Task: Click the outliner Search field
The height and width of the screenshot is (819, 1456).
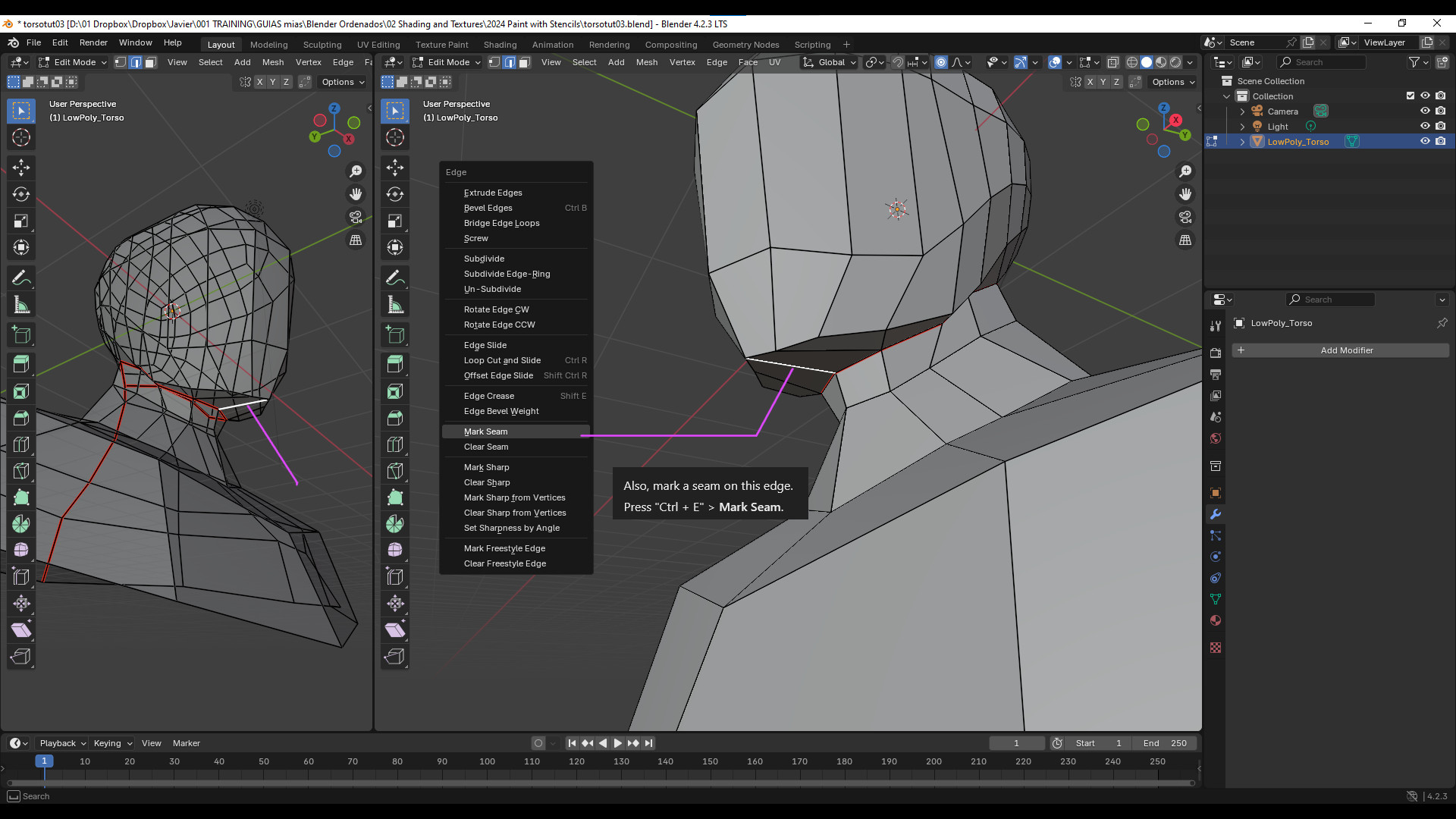Action: [x=1321, y=62]
